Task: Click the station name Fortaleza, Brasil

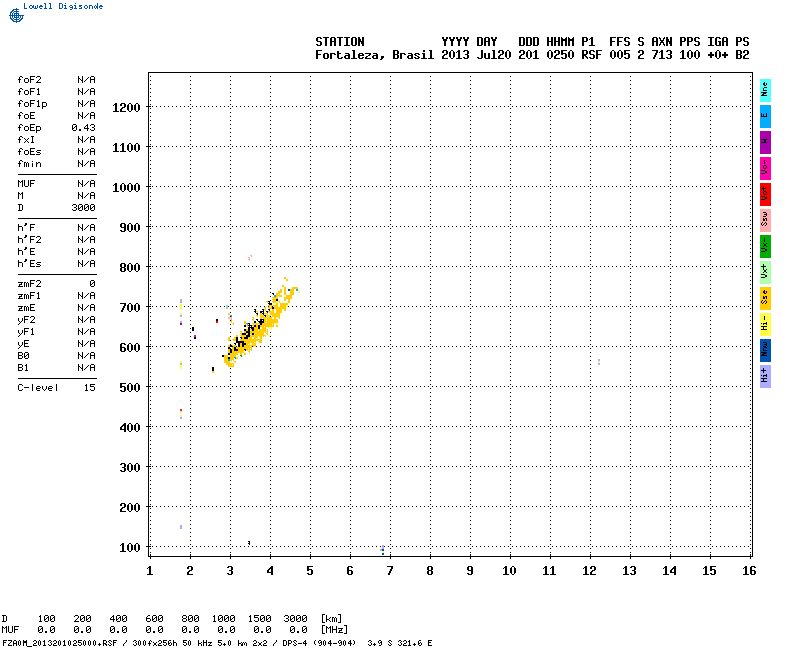Action: click(374, 55)
